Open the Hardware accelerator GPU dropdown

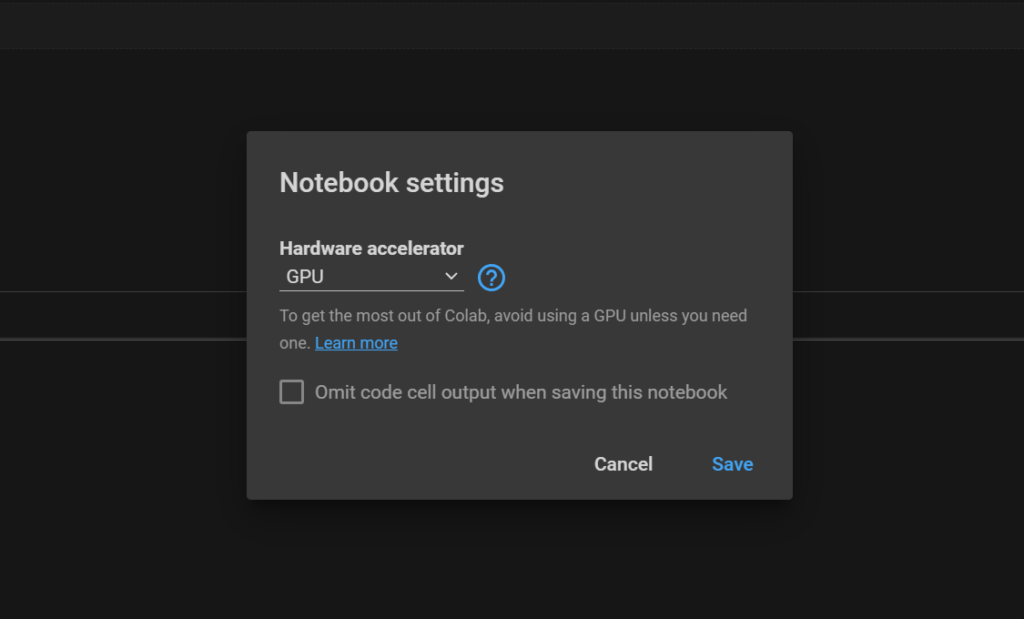(x=371, y=276)
